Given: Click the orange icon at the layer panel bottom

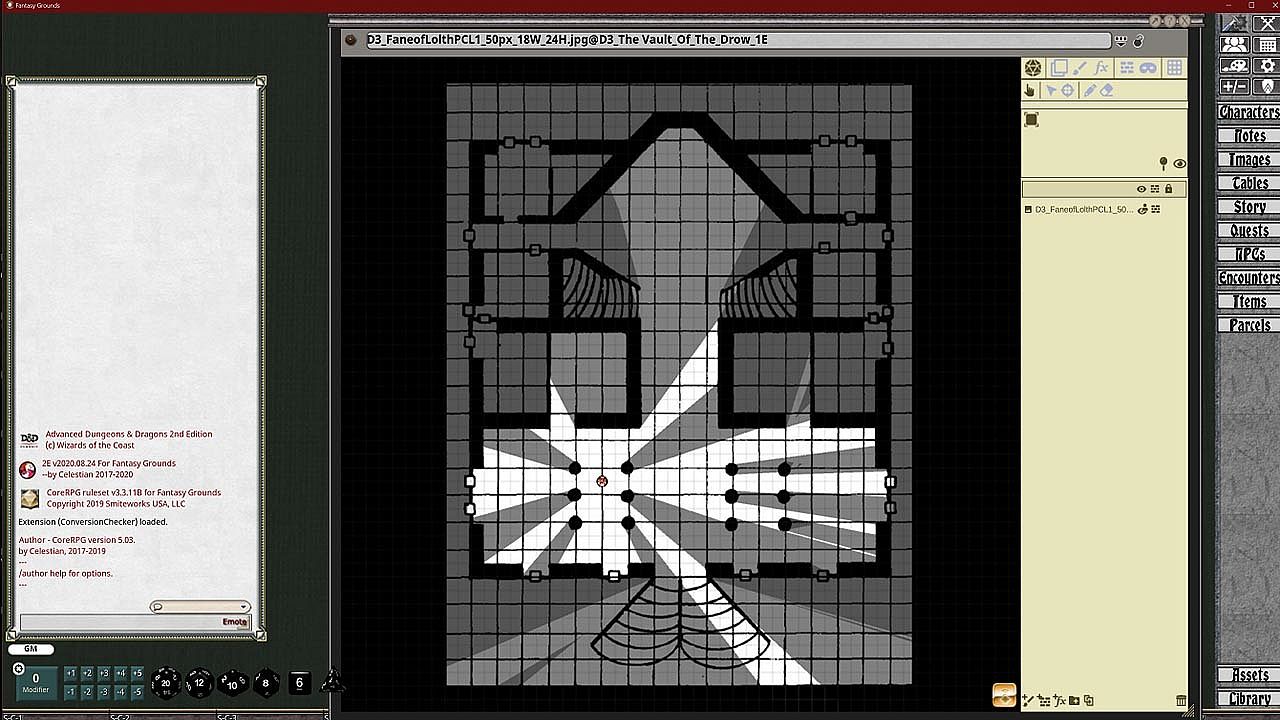Looking at the screenshot, I should 1004,695.
